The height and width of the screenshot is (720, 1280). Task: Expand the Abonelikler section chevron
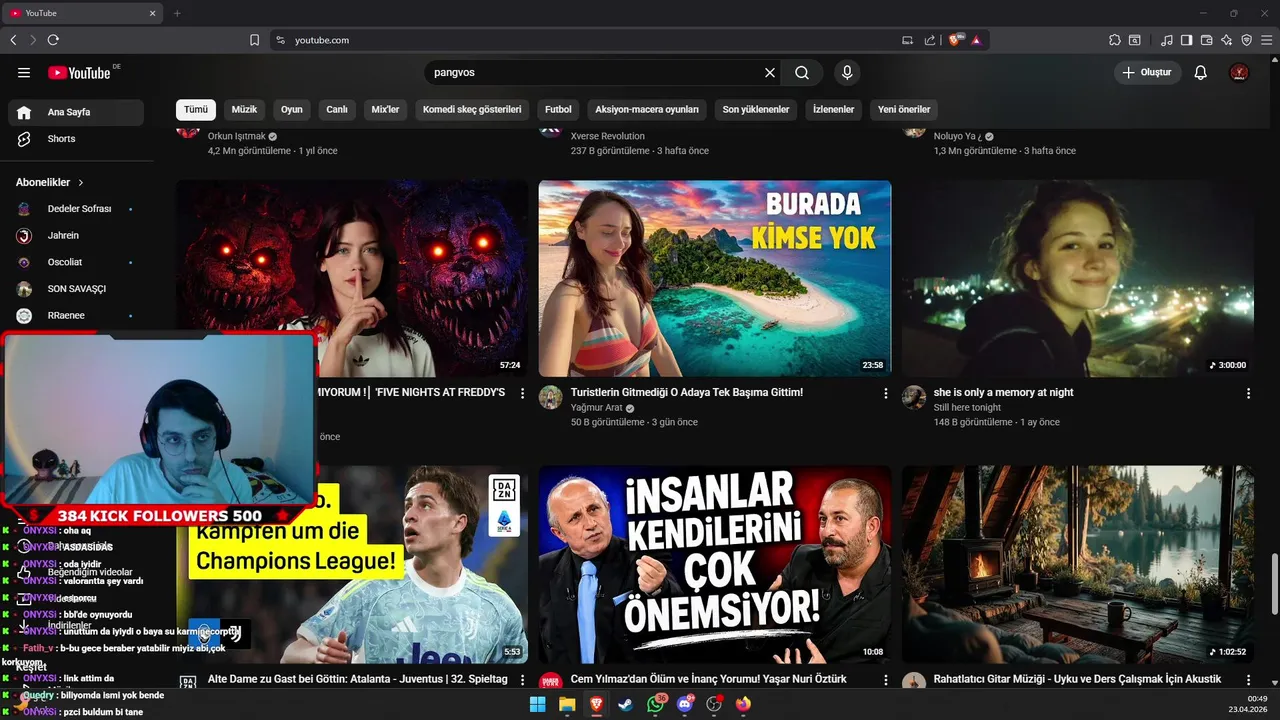coord(81,183)
